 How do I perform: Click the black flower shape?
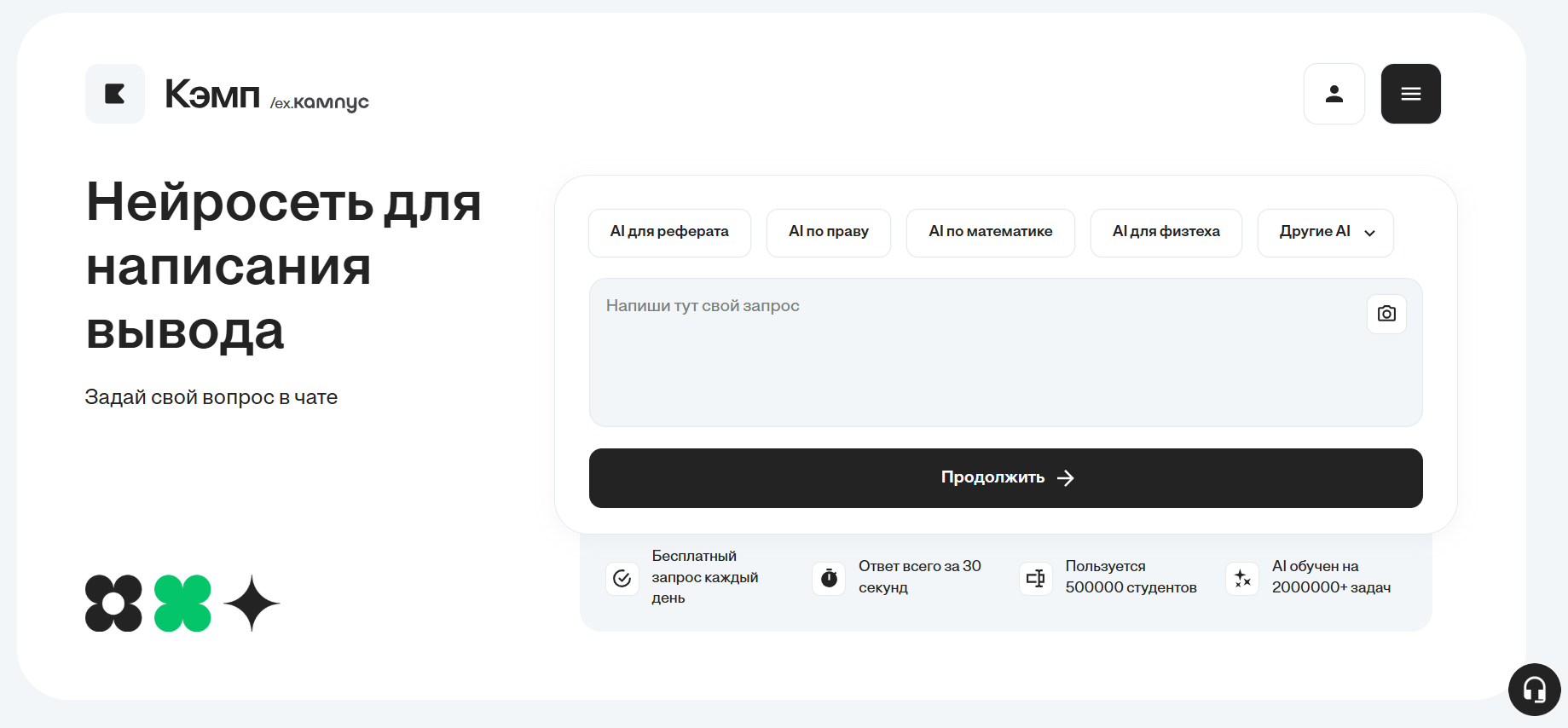113,604
